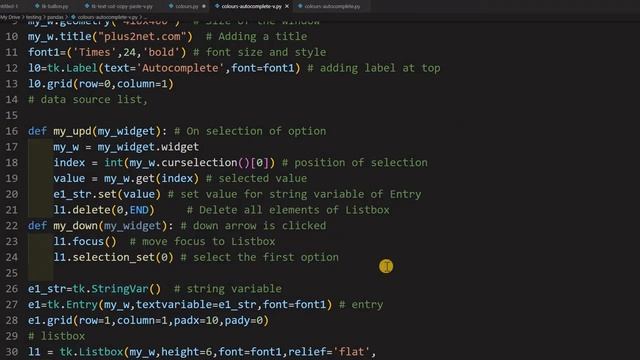Click the Python icon in the breadcrumb path
The width and height of the screenshot is (640, 360).
click(x=73, y=17)
